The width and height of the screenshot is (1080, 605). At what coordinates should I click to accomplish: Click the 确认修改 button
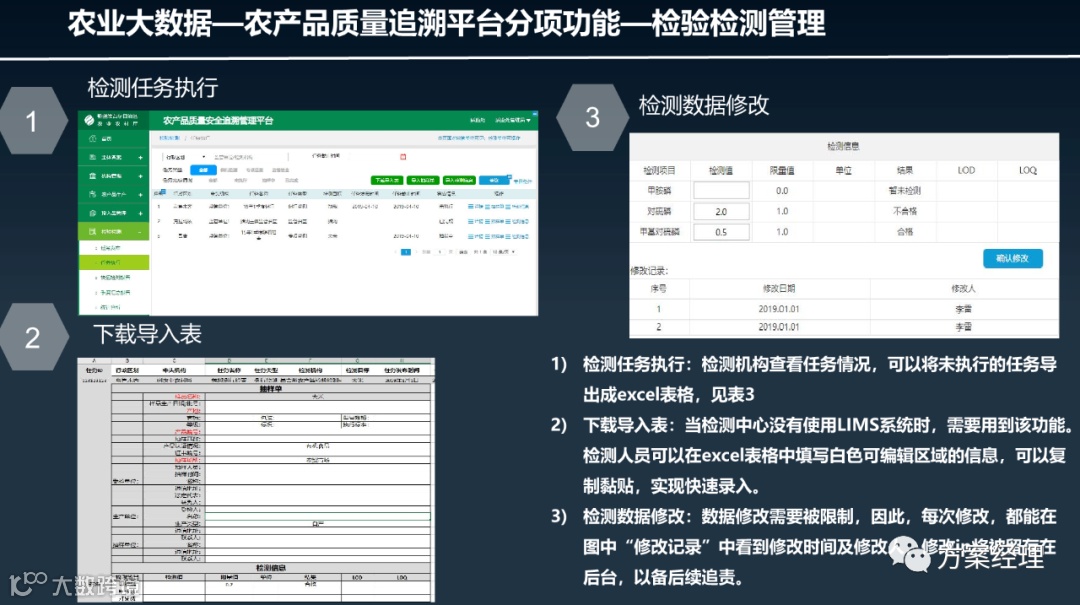[x=1012, y=258]
